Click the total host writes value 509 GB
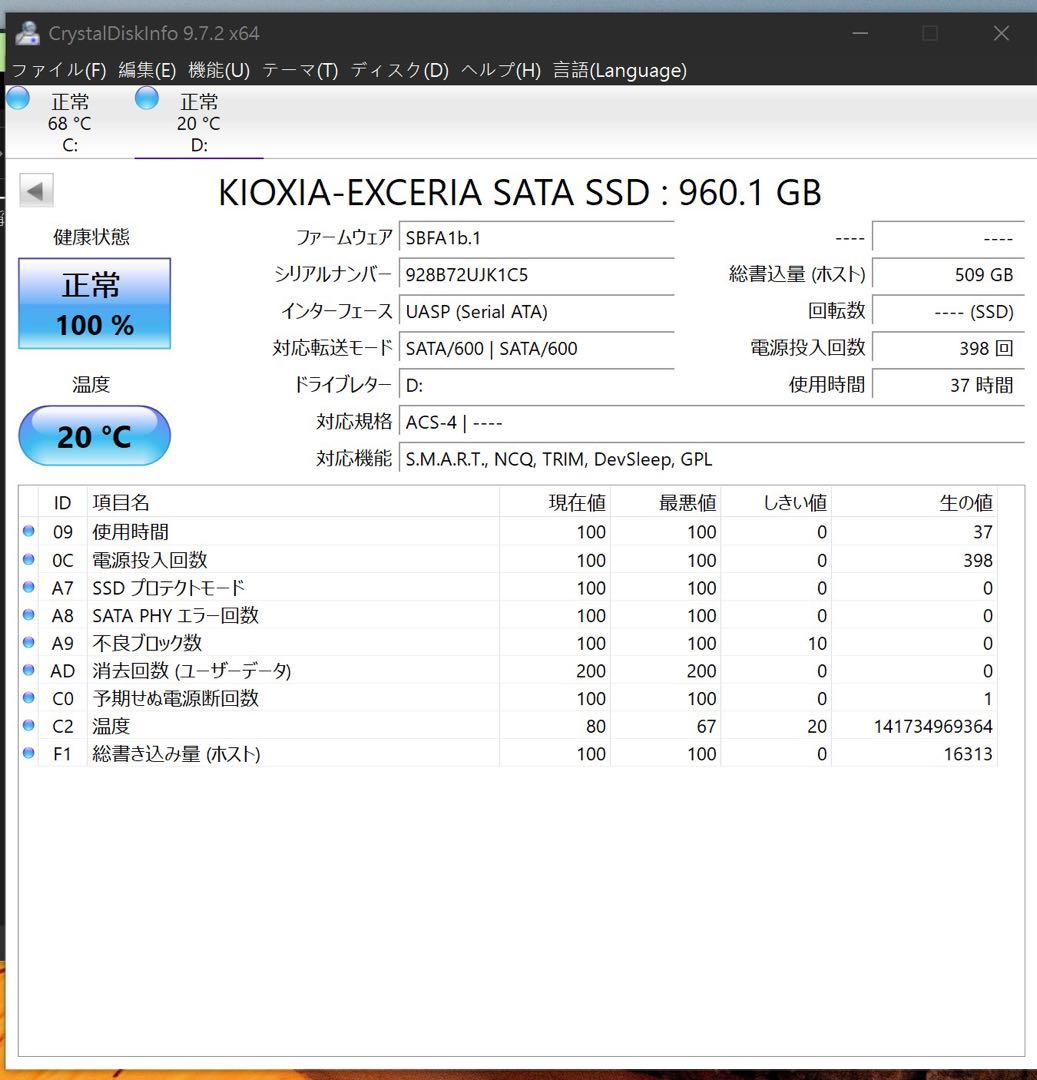The image size is (1037, 1080). point(948,275)
